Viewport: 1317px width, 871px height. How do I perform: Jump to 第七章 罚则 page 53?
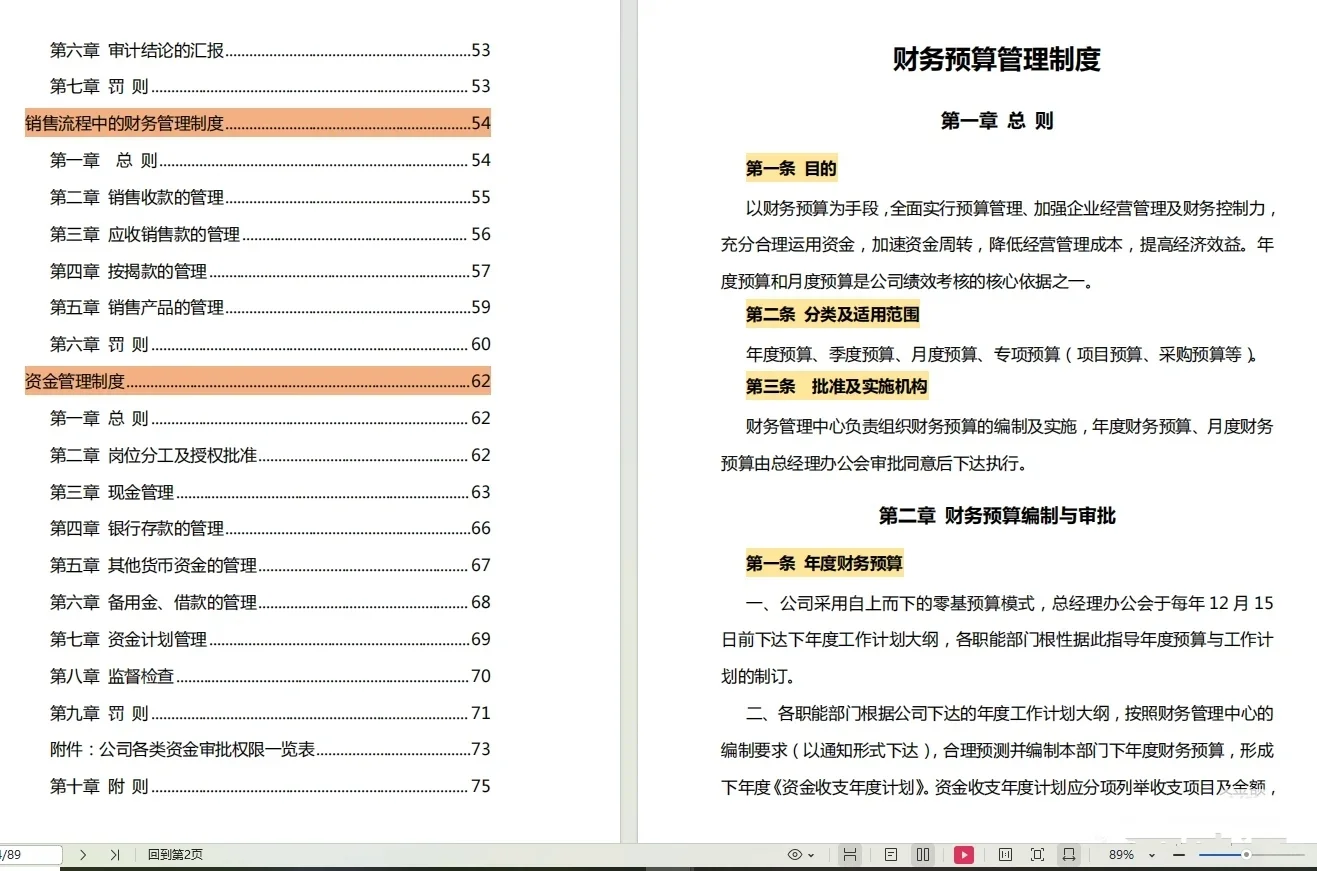tap(270, 87)
